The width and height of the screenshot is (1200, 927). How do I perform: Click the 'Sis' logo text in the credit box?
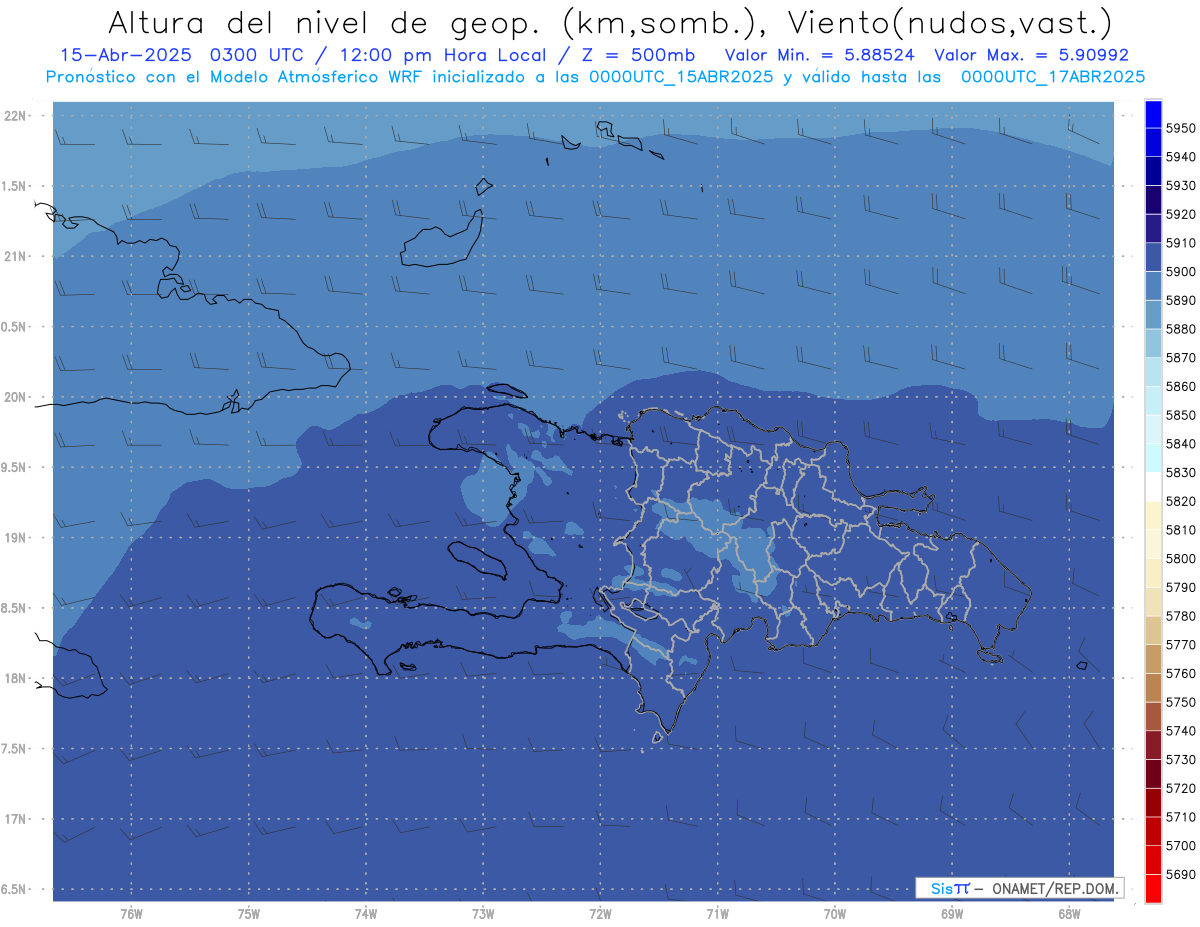tap(941, 888)
